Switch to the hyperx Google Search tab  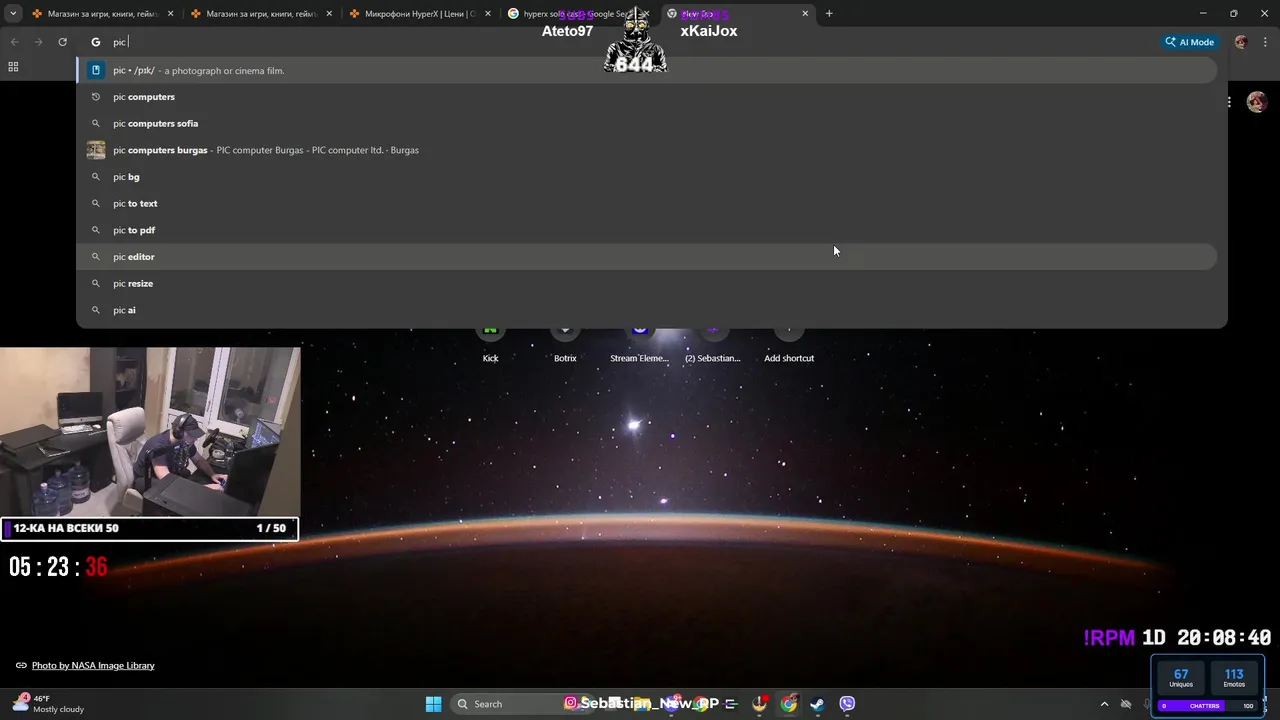tap(577, 14)
